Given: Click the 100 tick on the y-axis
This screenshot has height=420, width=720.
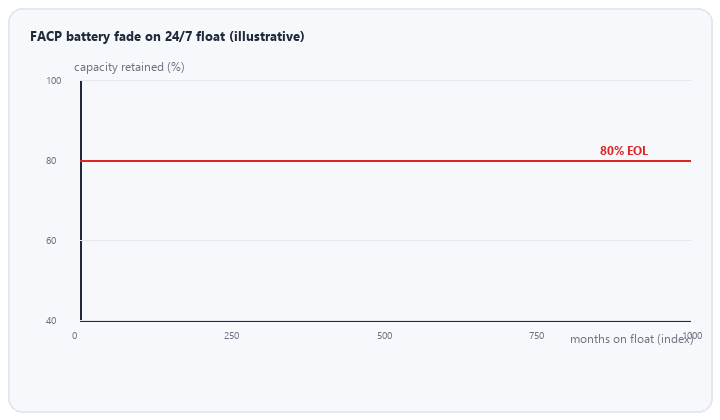Looking at the screenshot, I should point(53,81).
